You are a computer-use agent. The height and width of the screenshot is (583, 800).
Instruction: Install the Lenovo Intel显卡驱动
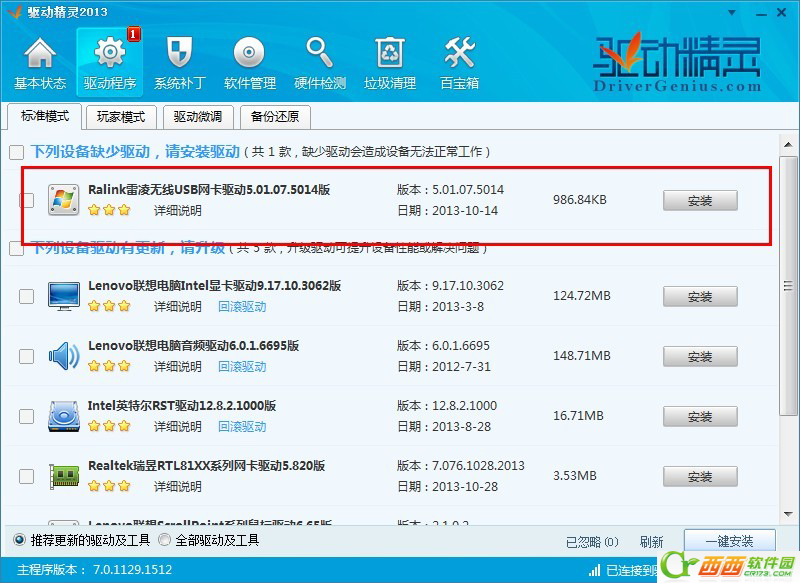700,296
